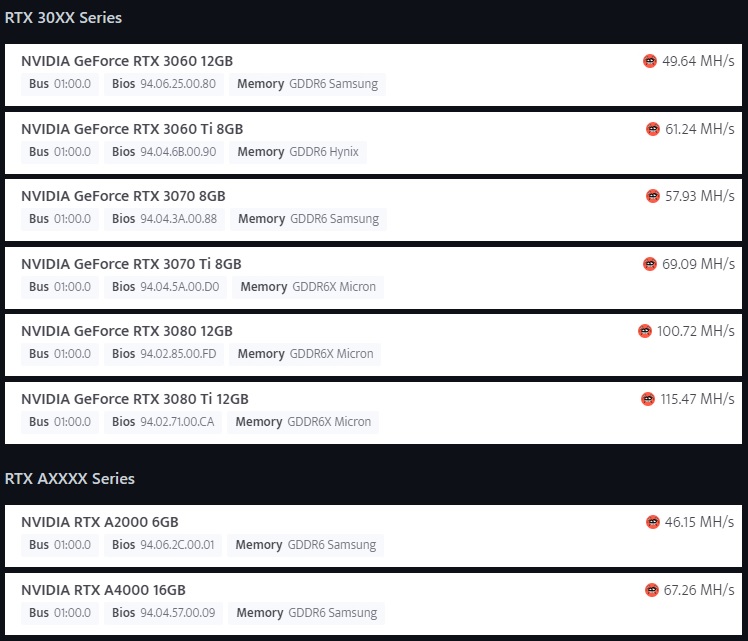Click Bios 94.04.3A.00.88 tag on RTX 3070
Screen dimensions: 748x641
tap(164, 219)
